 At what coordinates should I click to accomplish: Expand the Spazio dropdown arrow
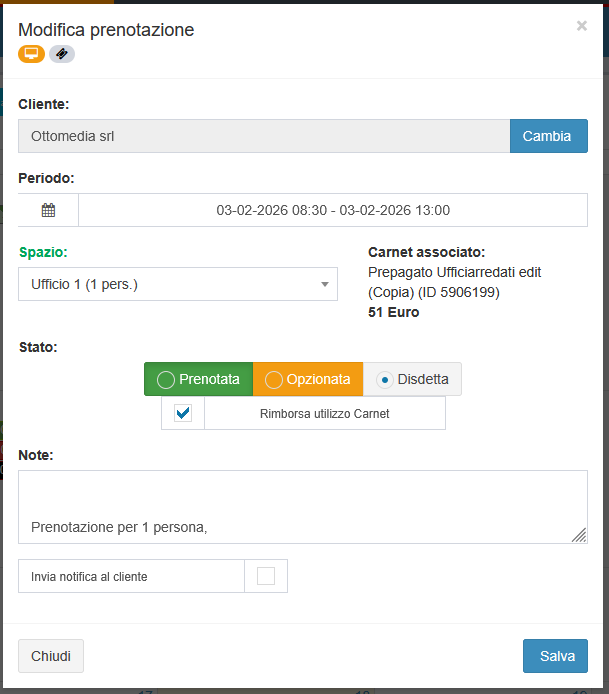point(325,284)
